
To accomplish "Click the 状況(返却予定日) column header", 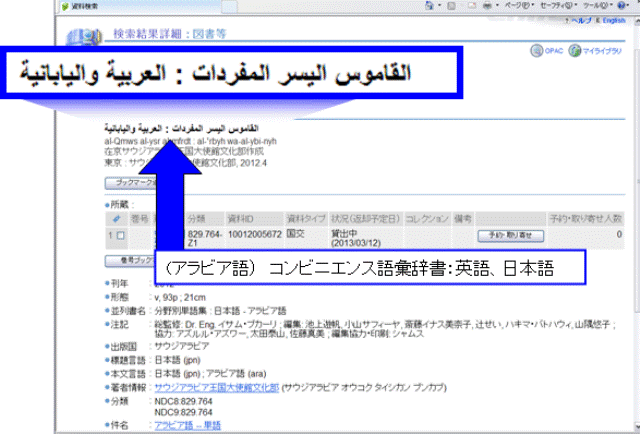I will (x=366, y=219).
